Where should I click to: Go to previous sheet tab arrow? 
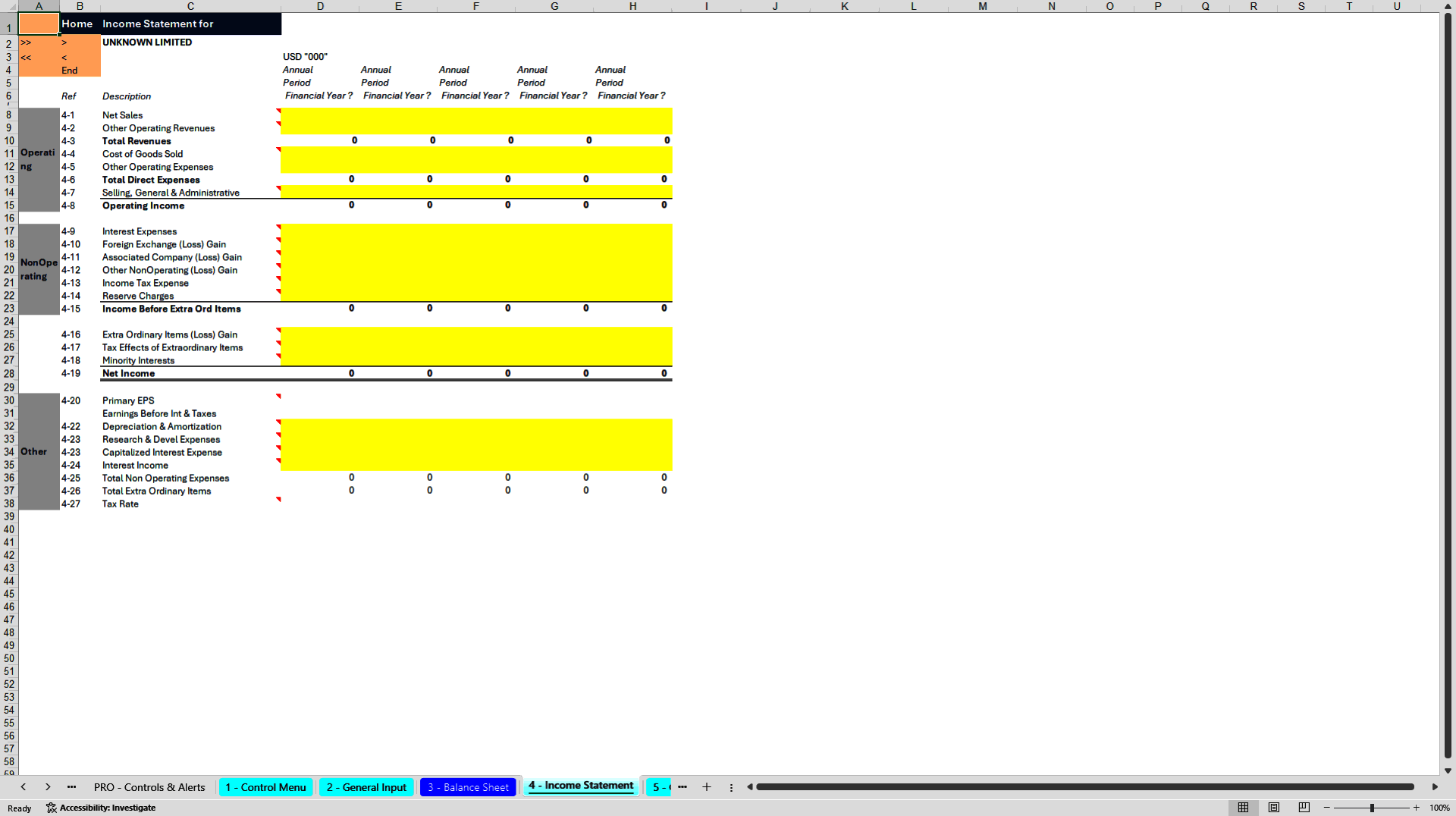(24, 787)
